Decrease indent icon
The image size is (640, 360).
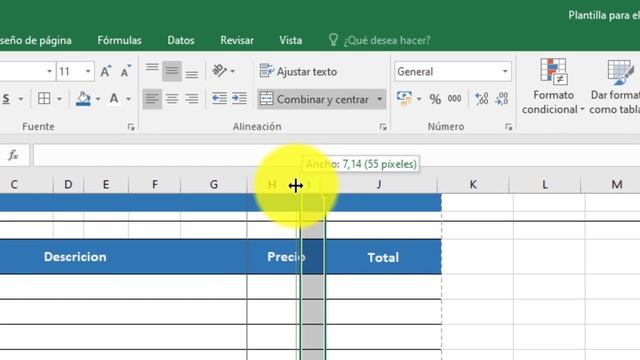point(219,98)
